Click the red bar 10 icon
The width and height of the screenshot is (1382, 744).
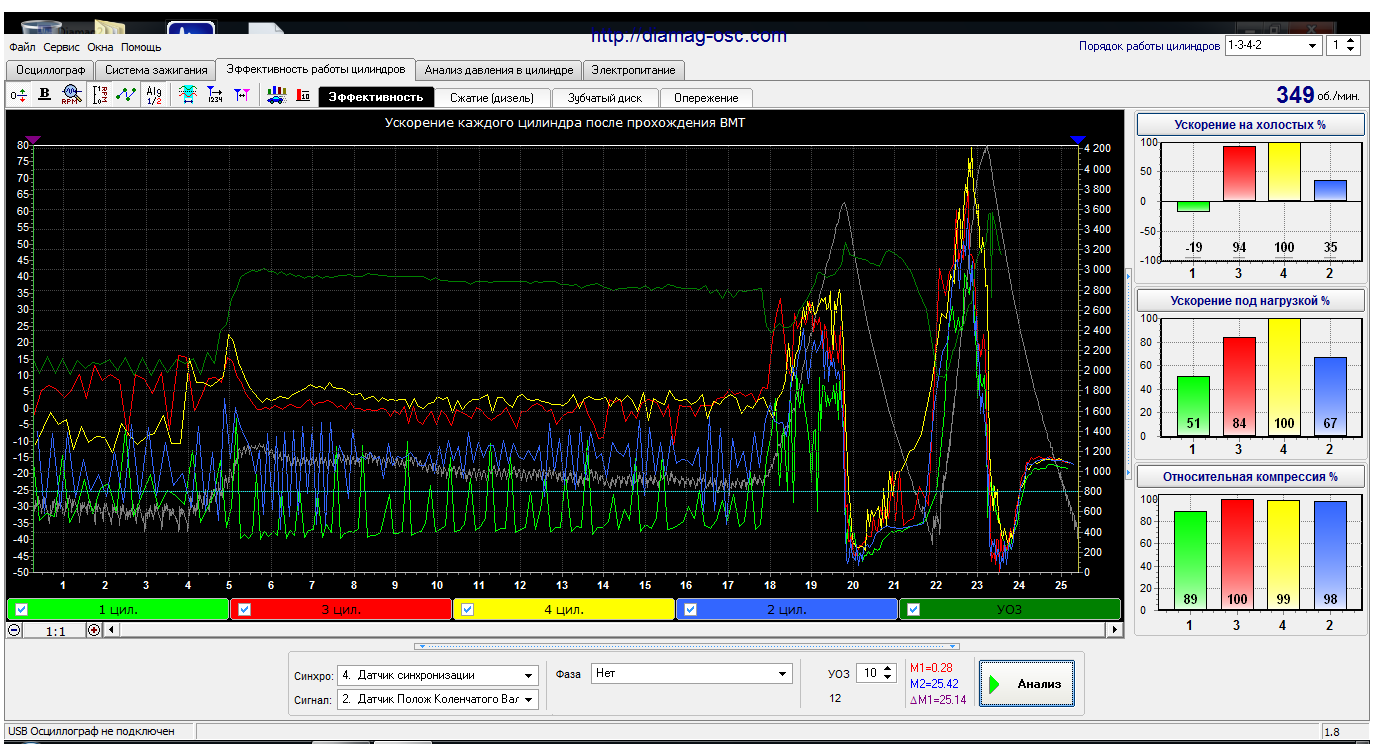[303, 95]
